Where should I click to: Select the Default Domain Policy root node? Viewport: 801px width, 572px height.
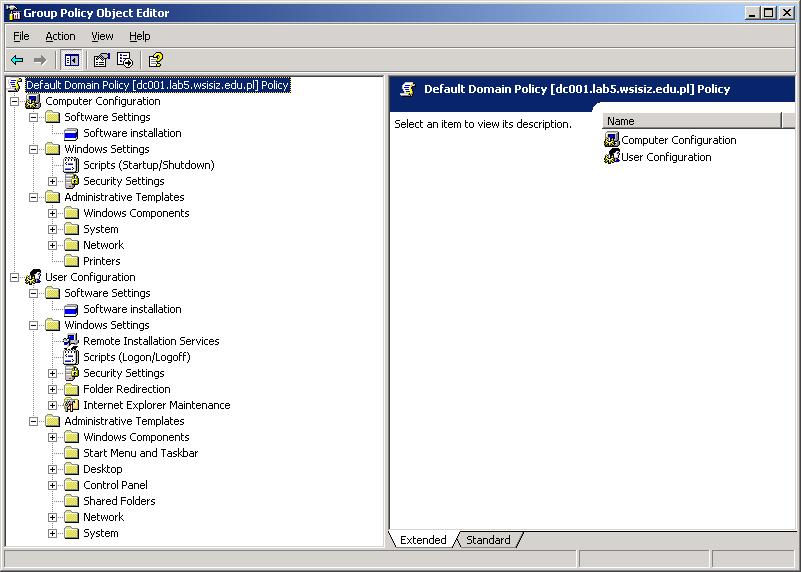pos(157,85)
